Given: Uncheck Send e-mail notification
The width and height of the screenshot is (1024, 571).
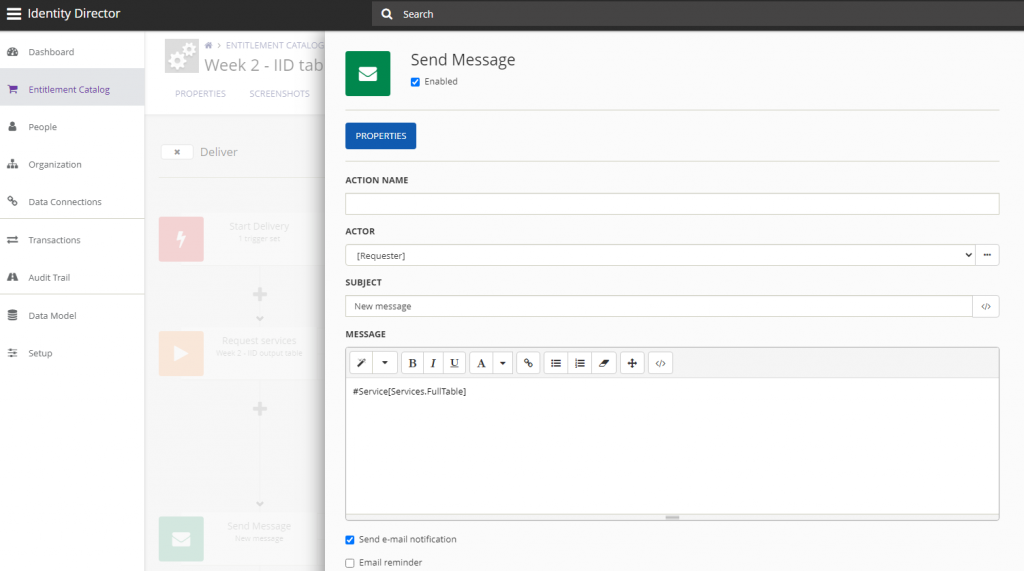Looking at the screenshot, I should click(x=350, y=540).
